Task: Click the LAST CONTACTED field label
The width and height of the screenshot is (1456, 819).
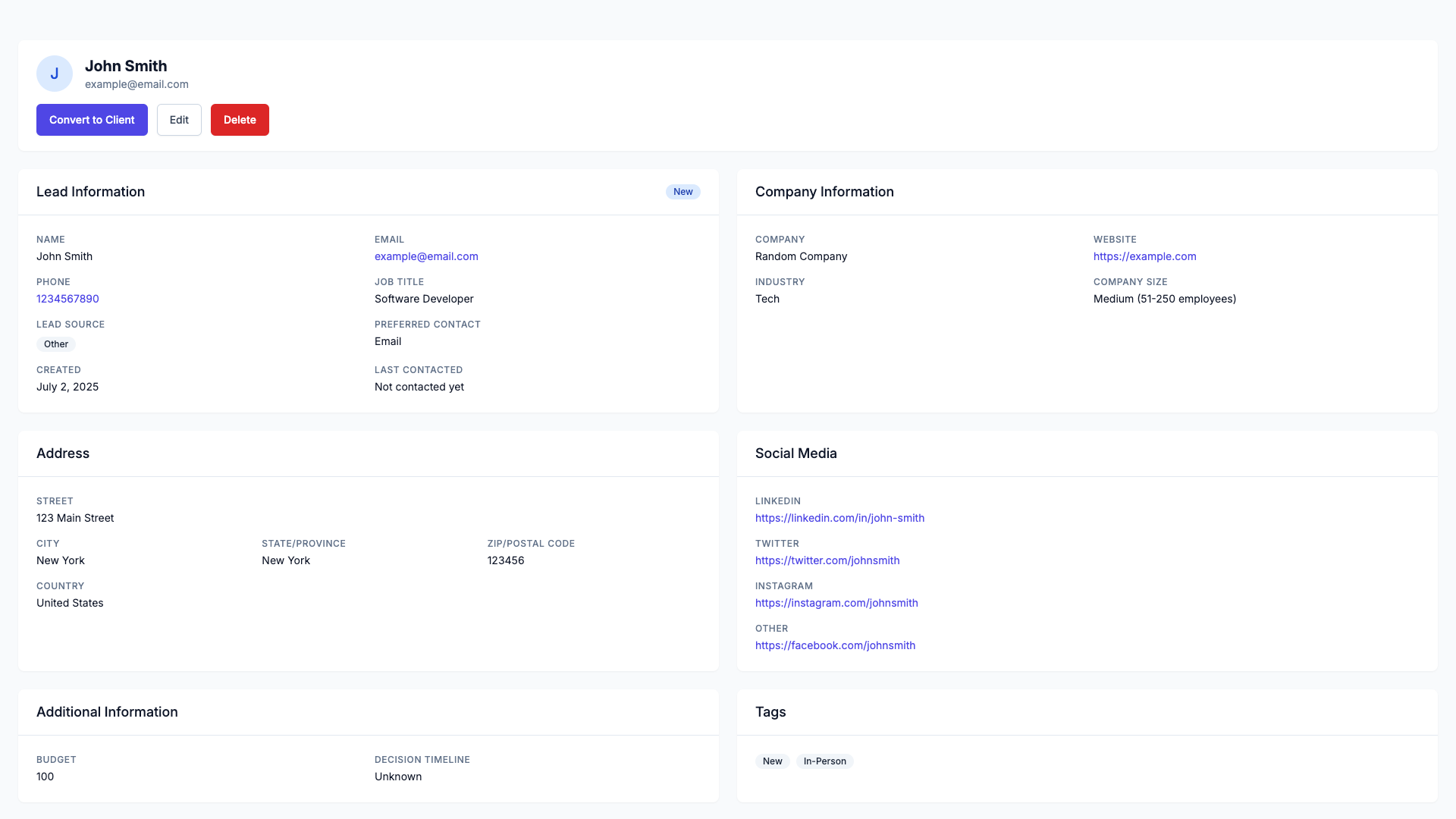Action: [419, 370]
